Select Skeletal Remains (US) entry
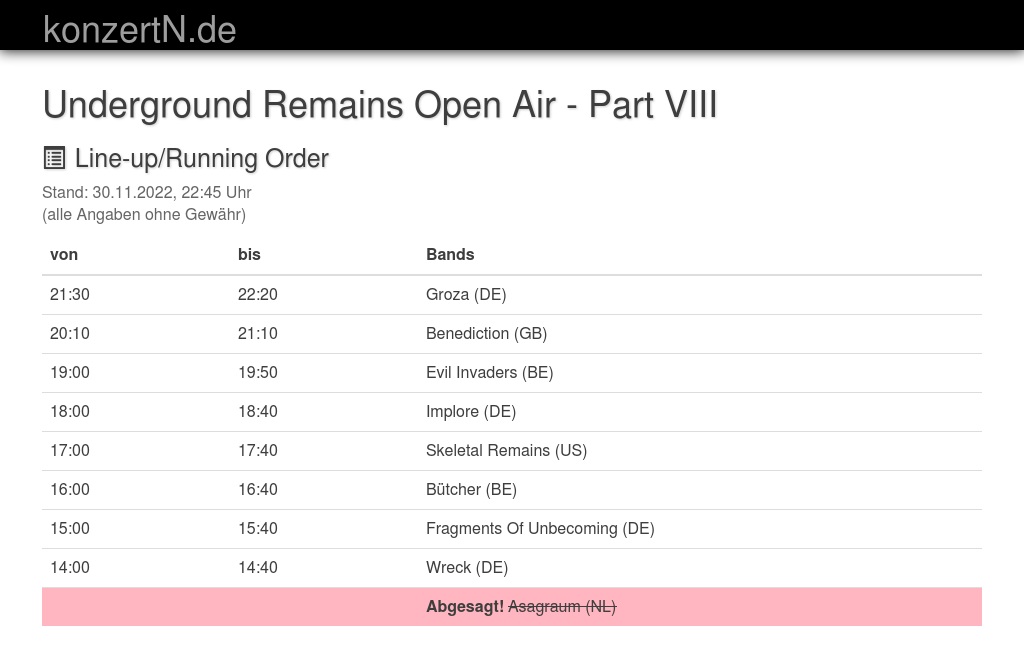 [506, 451]
